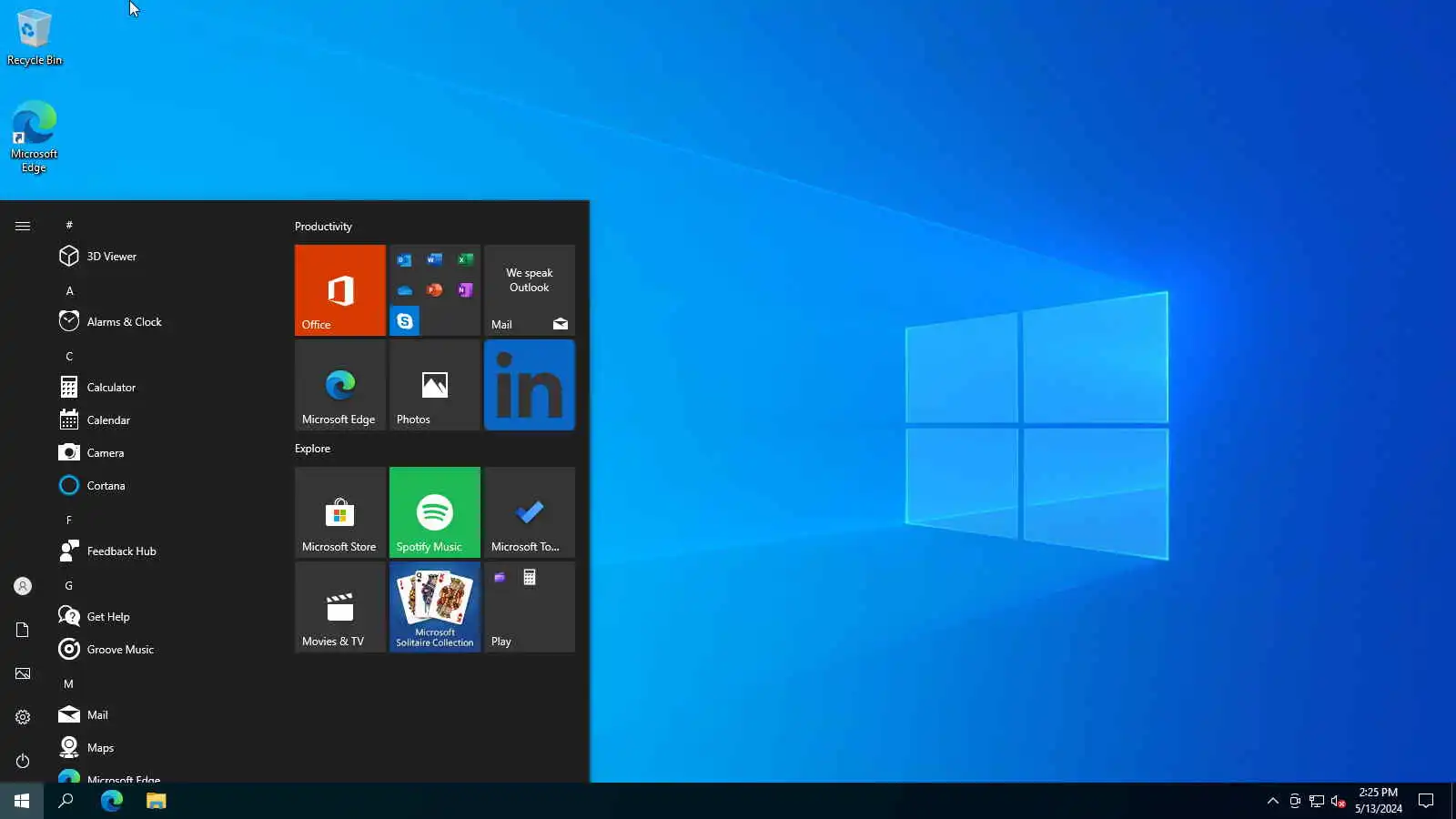This screenshot has height=819, width=1456.
Task: Open taskbar Search
Action: coord(66,801)
